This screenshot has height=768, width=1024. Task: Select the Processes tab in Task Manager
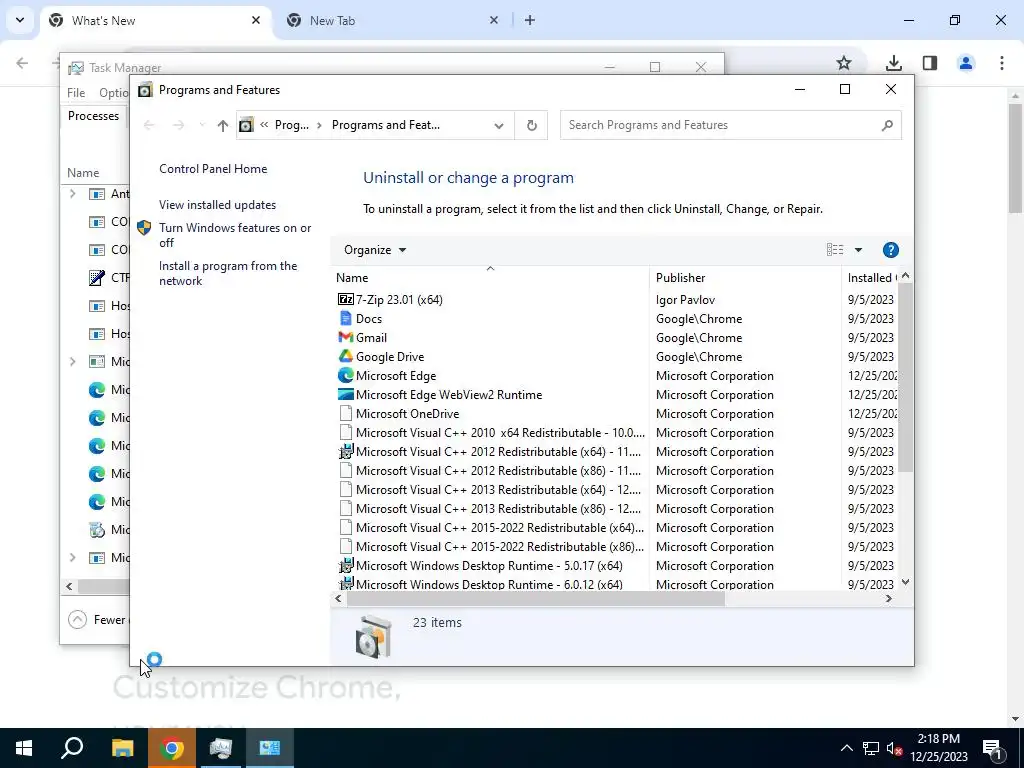point(93,116)
